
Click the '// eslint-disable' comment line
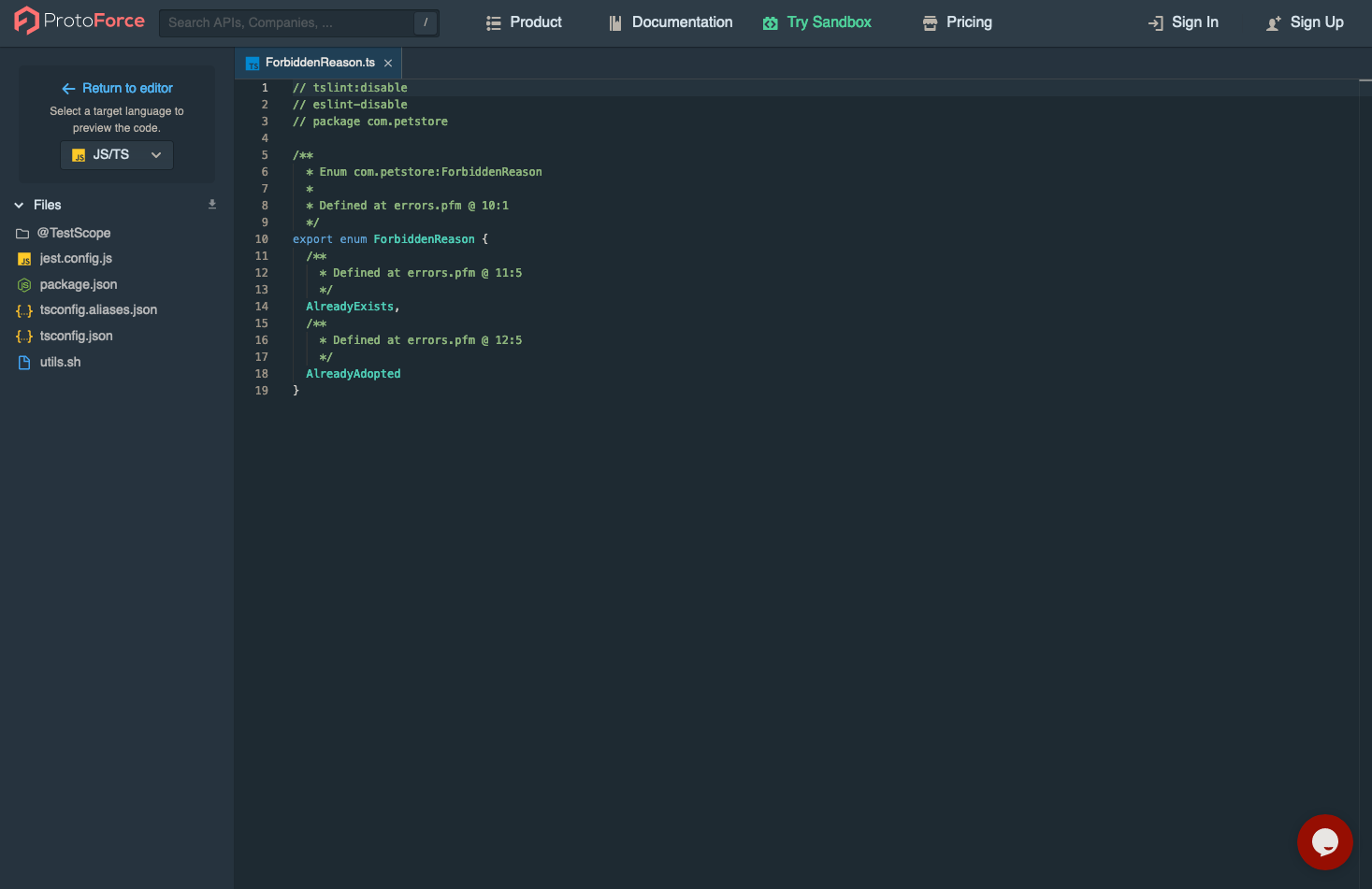[350, 105]
